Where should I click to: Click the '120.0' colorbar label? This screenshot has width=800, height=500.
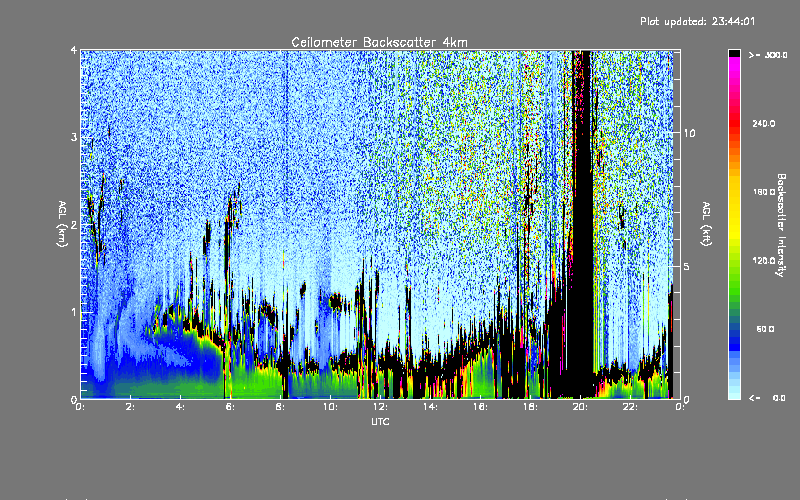764,261
